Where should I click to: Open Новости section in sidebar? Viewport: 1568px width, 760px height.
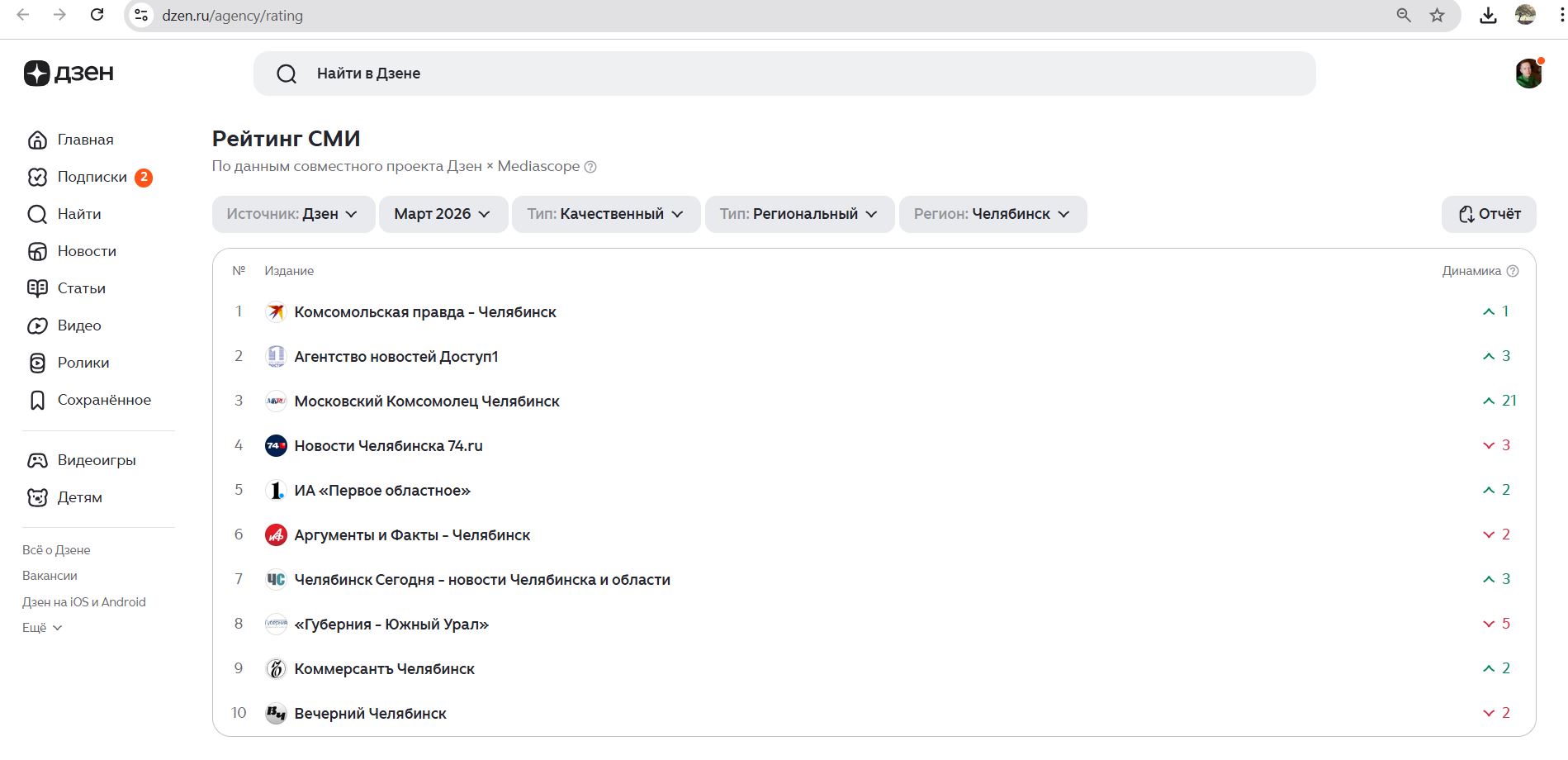tap(86, 251)
